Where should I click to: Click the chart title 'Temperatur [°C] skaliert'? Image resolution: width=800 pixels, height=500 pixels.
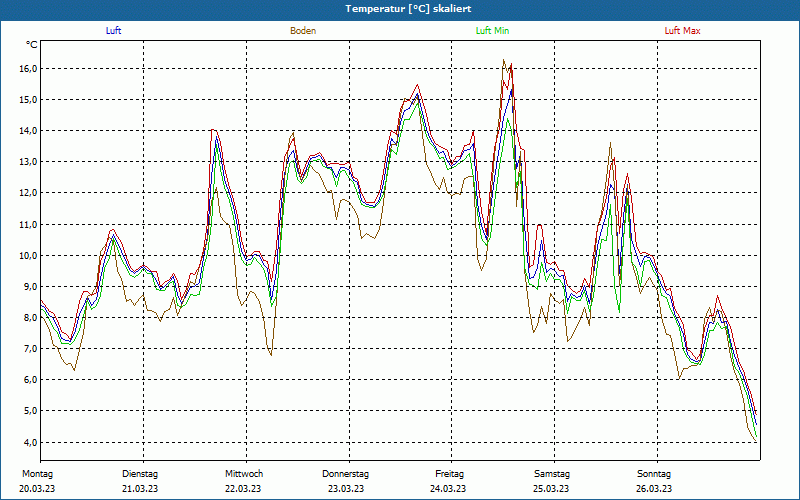click(408, 9)
